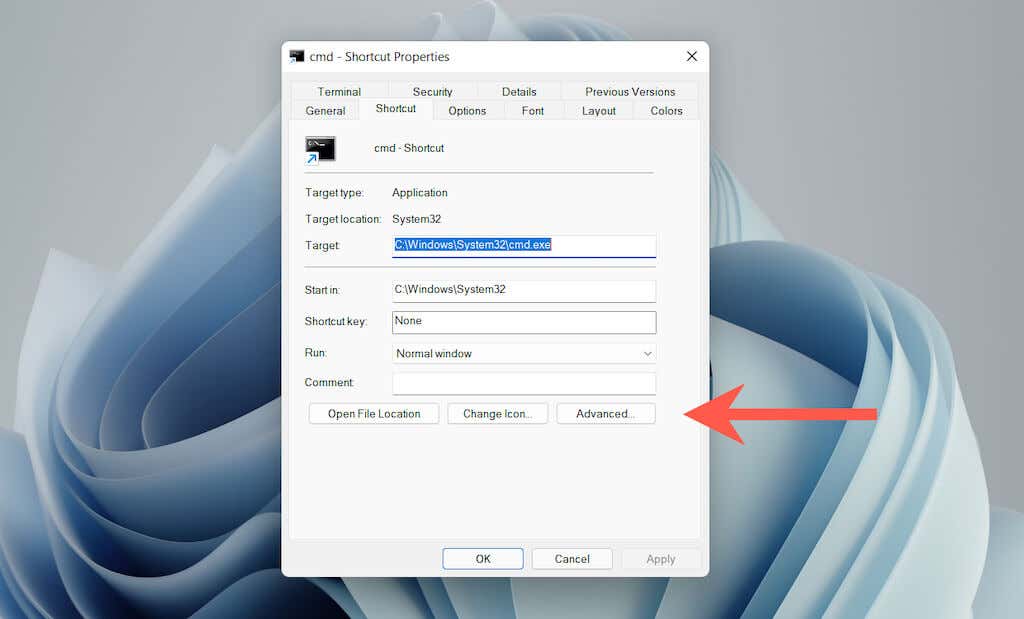The width and height of the screenshot is (1024, 619).
Task: Click the cmd icon in the title bar
Action: [297, 57]
